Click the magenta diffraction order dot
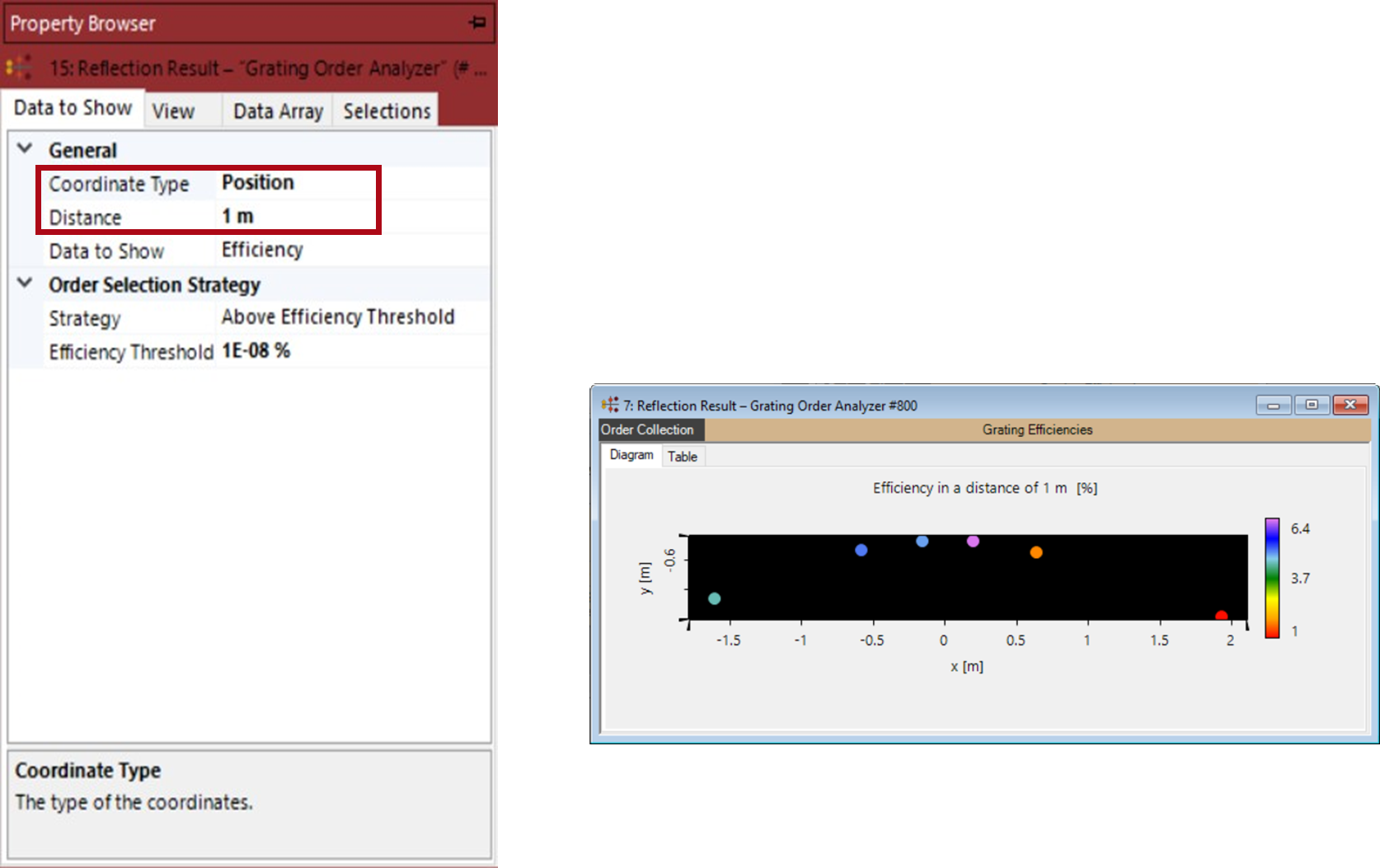The height and width of the screenshot is (868, 1380). pos(973,542)
